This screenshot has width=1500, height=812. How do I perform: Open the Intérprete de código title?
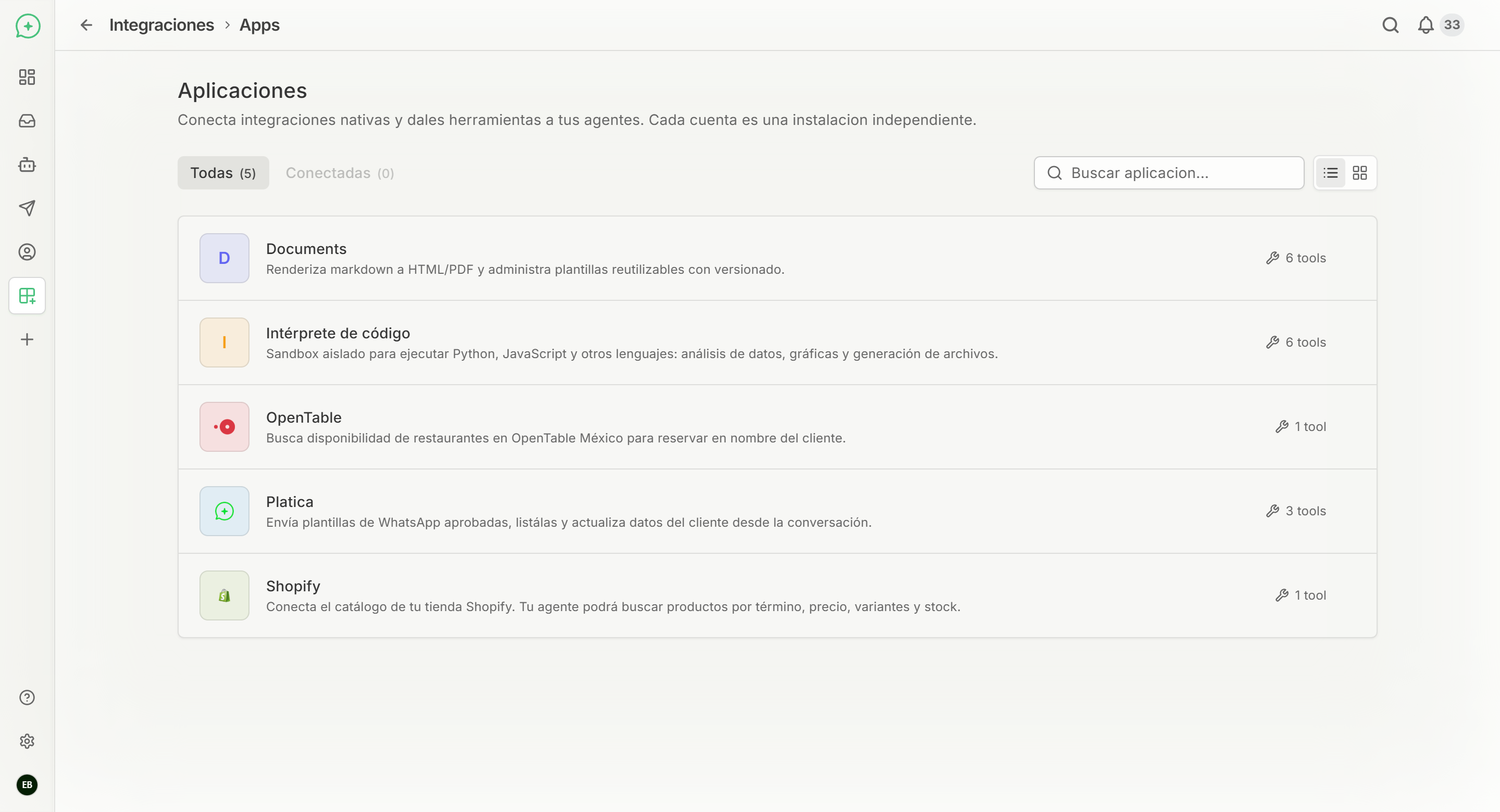click(337, 333)
